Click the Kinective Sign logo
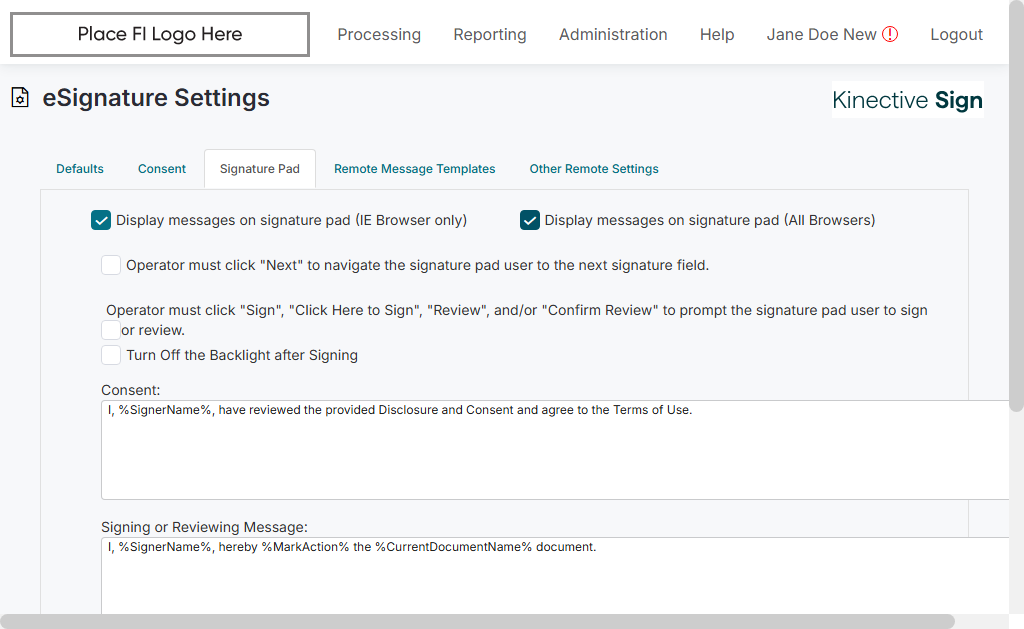This screenshot has height=629, width=1024. 907,100
